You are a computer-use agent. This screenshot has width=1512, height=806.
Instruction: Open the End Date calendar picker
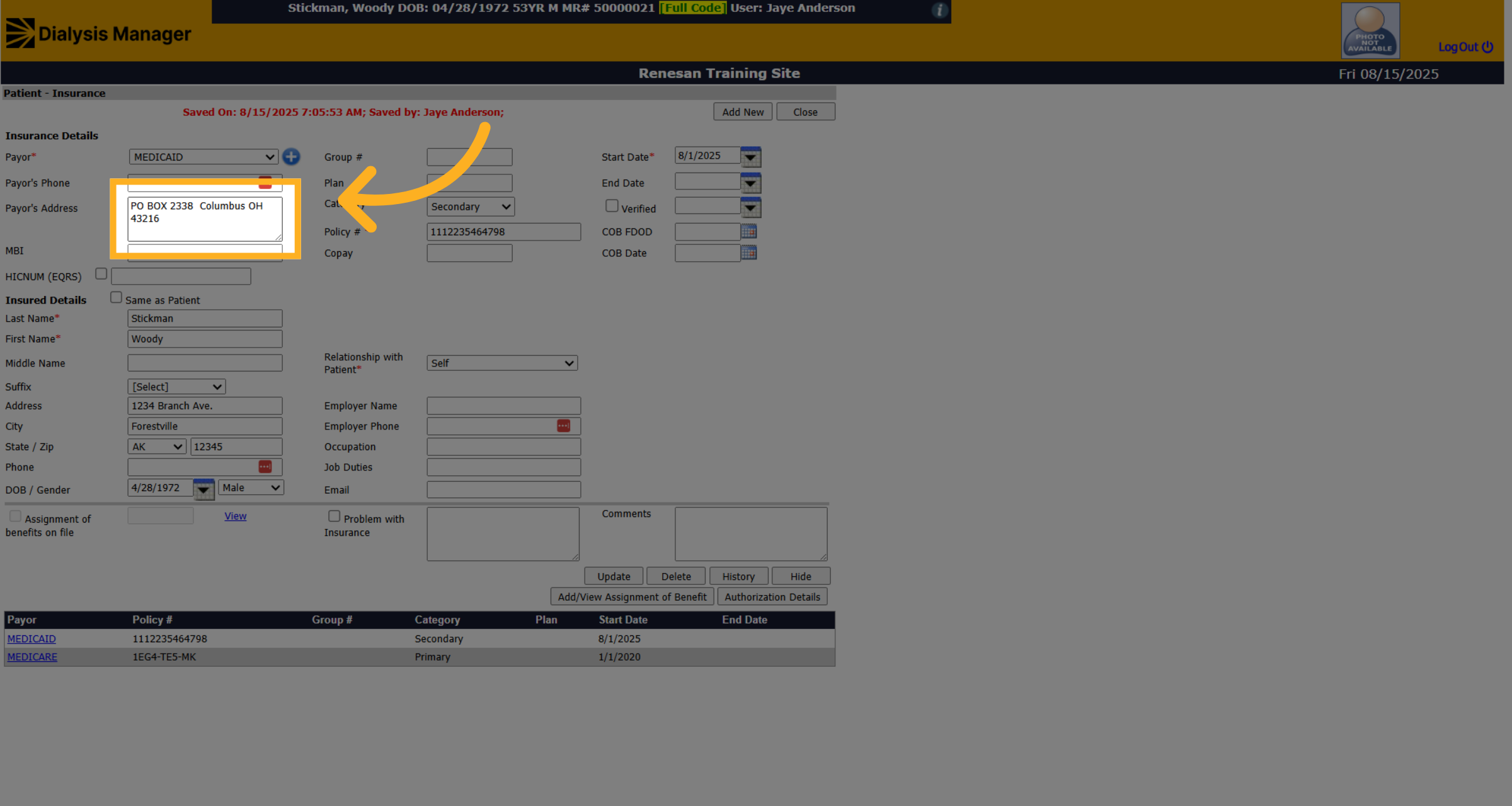[750, 183]
